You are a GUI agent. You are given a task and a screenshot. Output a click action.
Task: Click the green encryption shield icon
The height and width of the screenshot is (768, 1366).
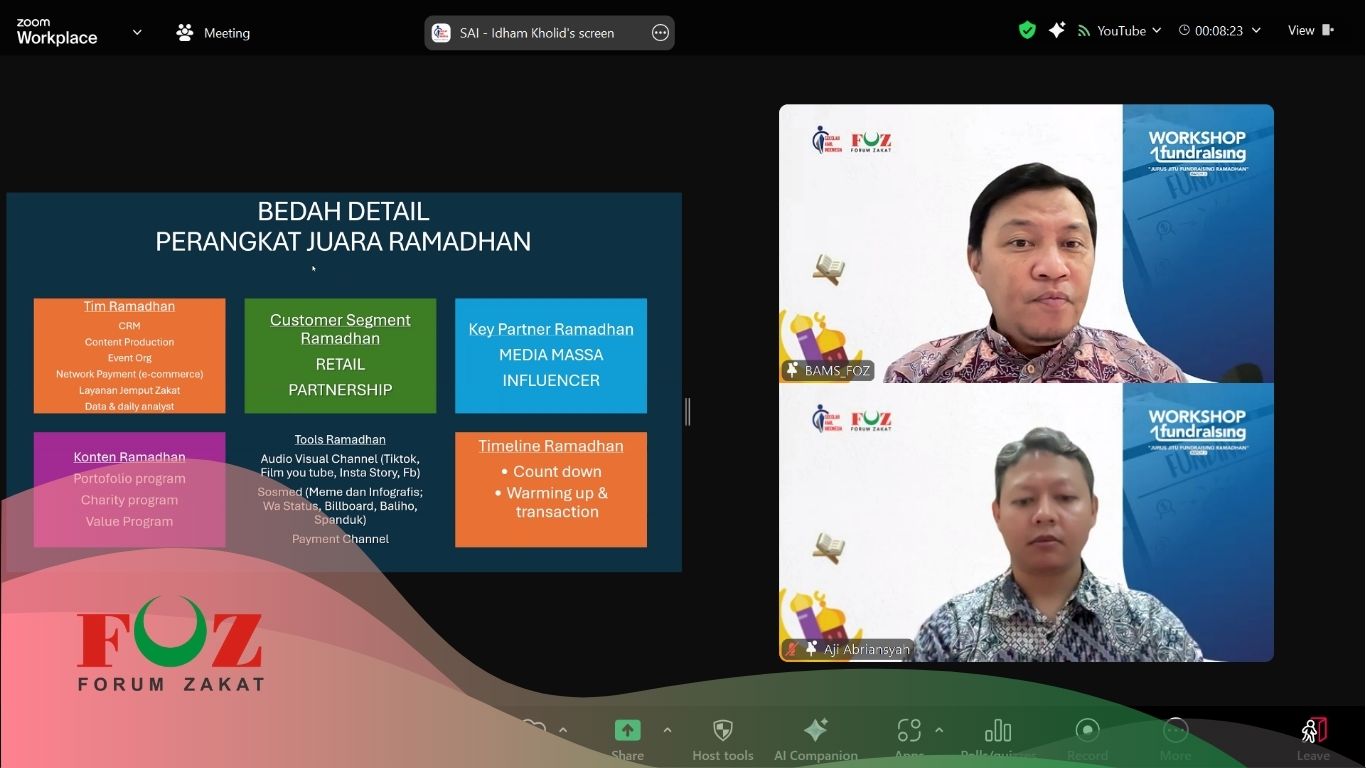pos(1027,30)
